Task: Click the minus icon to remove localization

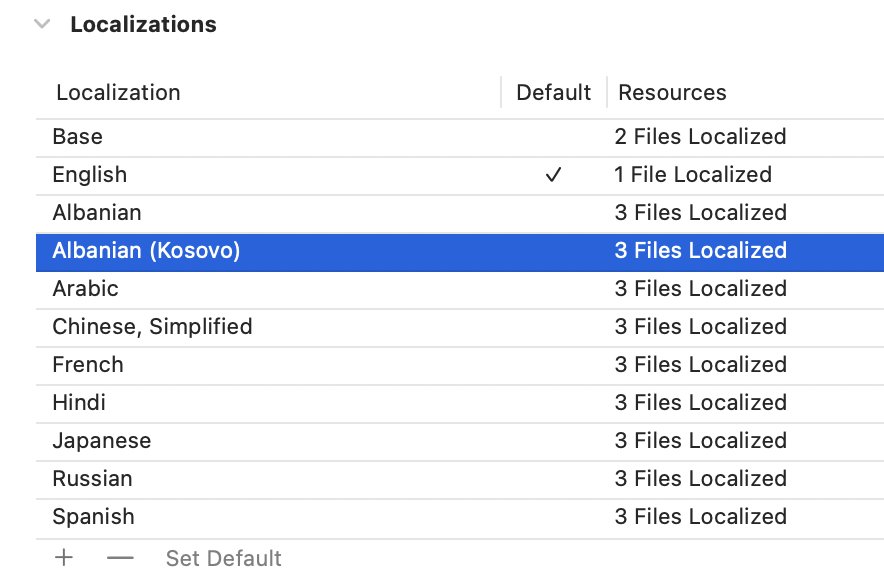Action: pyautogui.click(x=120, y=558)
